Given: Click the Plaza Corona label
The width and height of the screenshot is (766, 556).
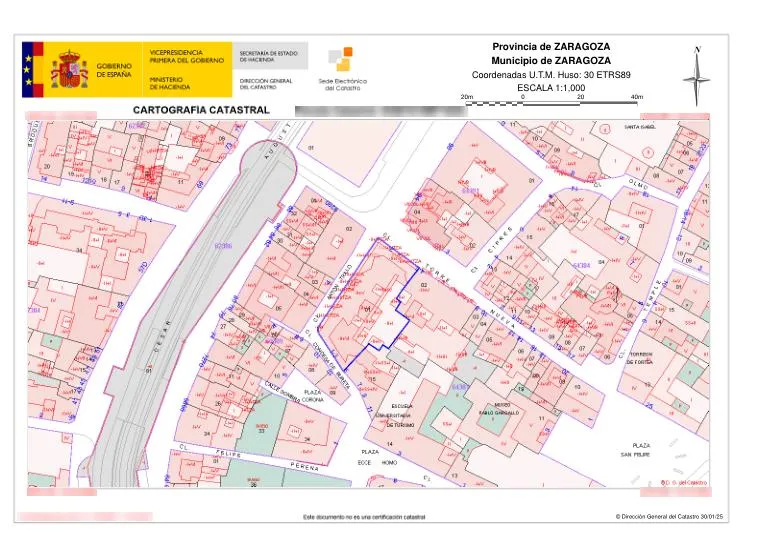Looking at the screenshot, I should pos(313,396).
